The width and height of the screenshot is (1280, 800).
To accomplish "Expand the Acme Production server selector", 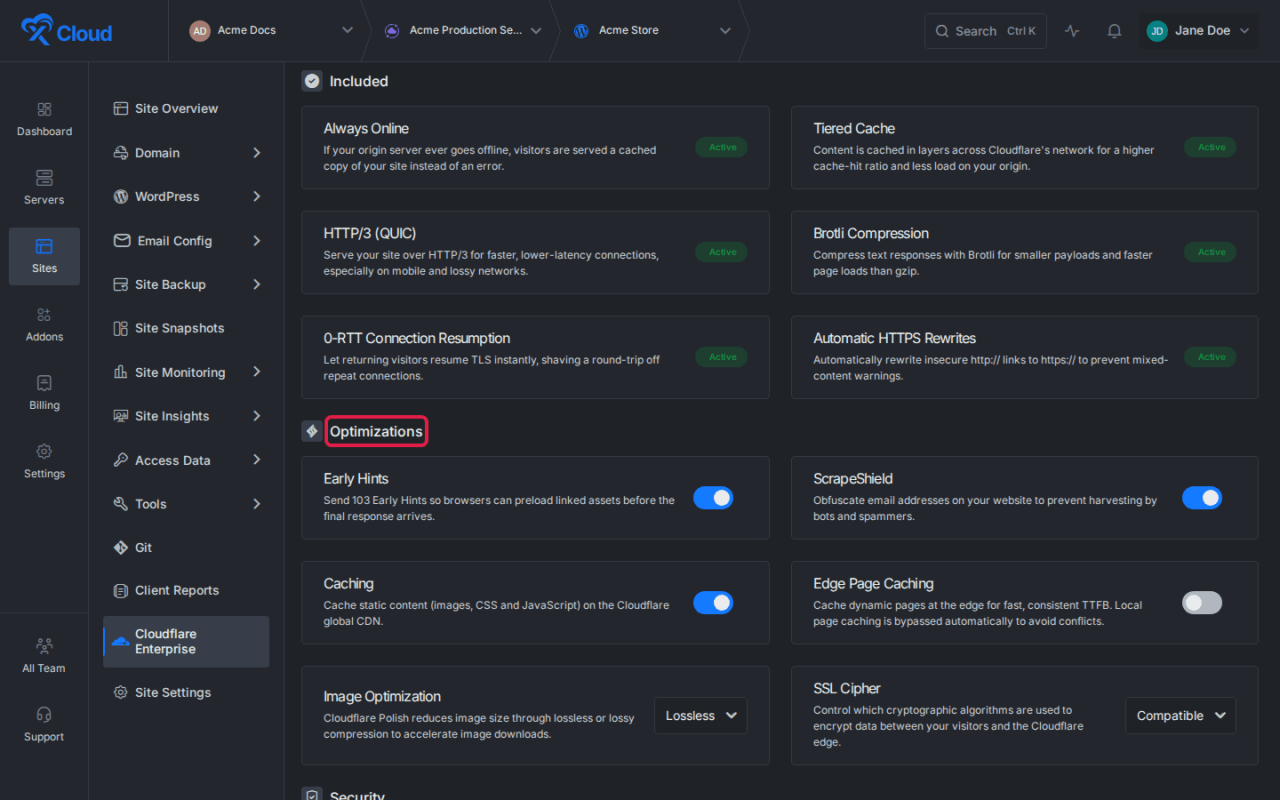I will click(462, 31).
